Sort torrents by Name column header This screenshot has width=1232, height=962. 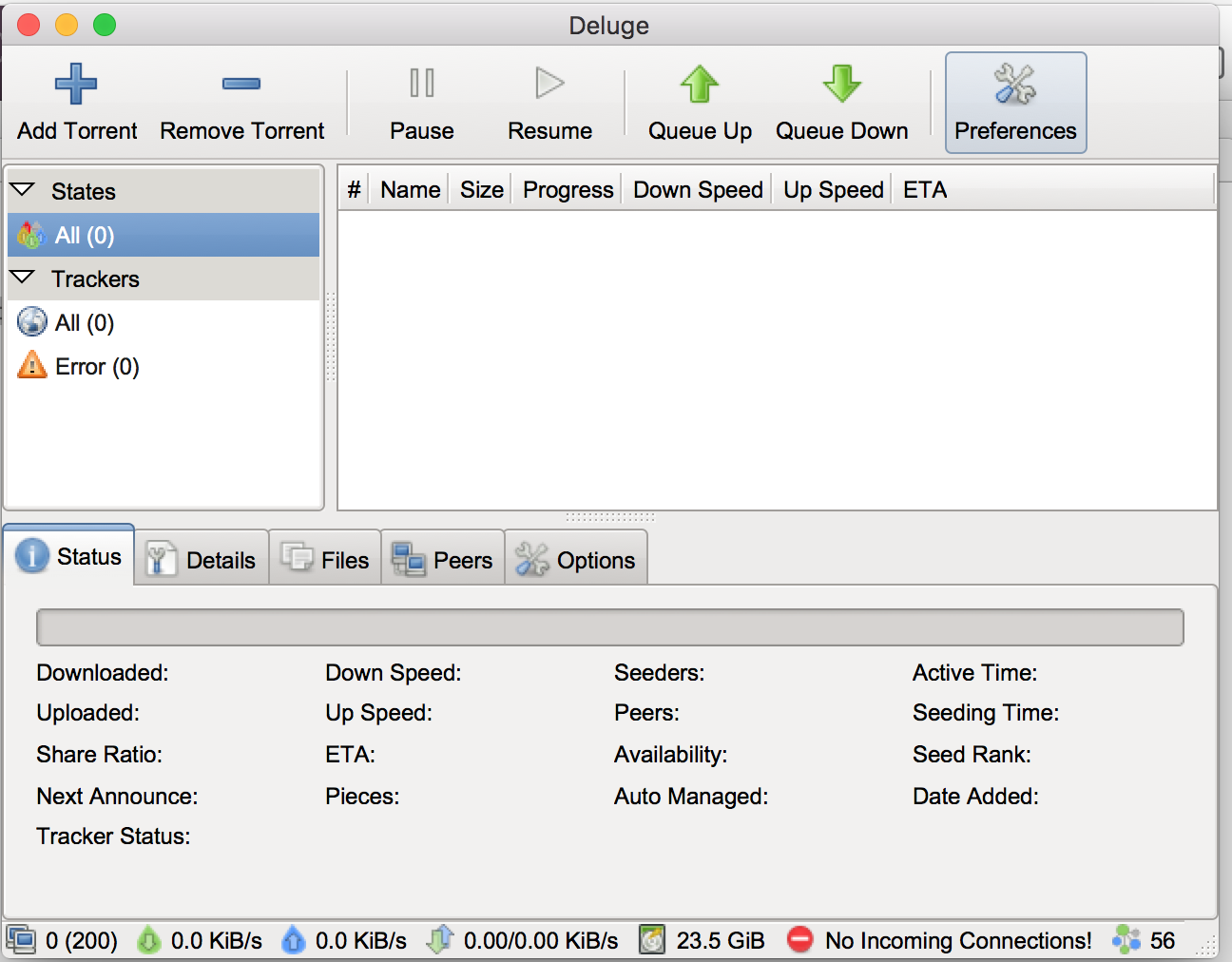410,190
